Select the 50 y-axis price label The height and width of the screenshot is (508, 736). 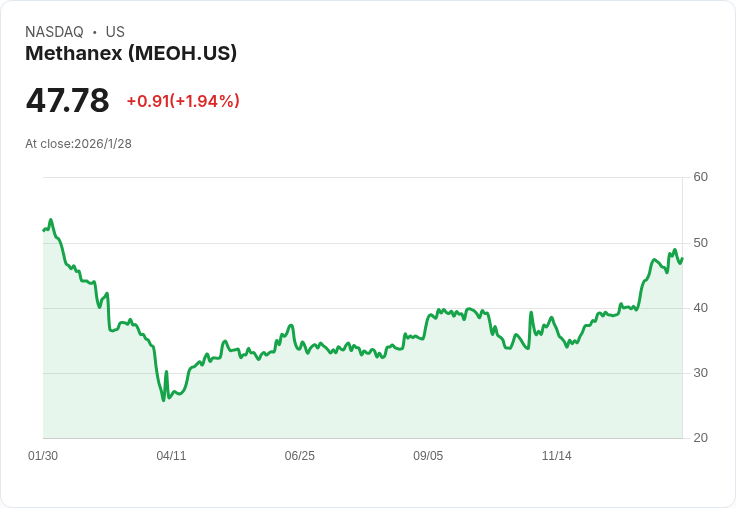[700, 243]
